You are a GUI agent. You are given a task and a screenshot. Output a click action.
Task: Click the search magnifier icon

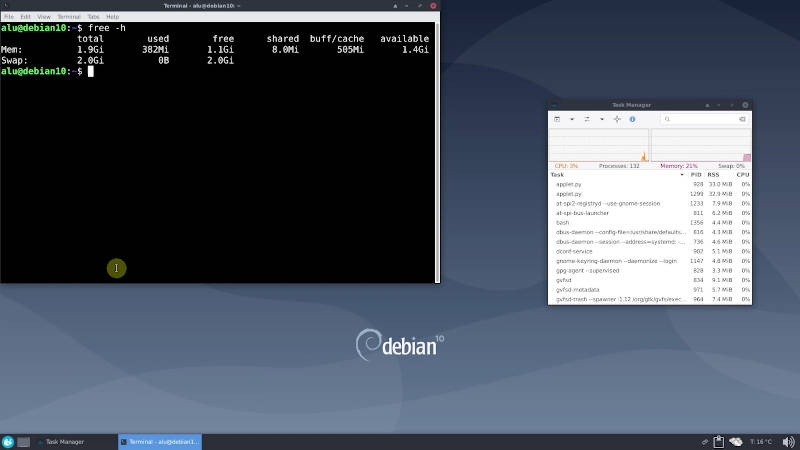(x=667, y=119)
